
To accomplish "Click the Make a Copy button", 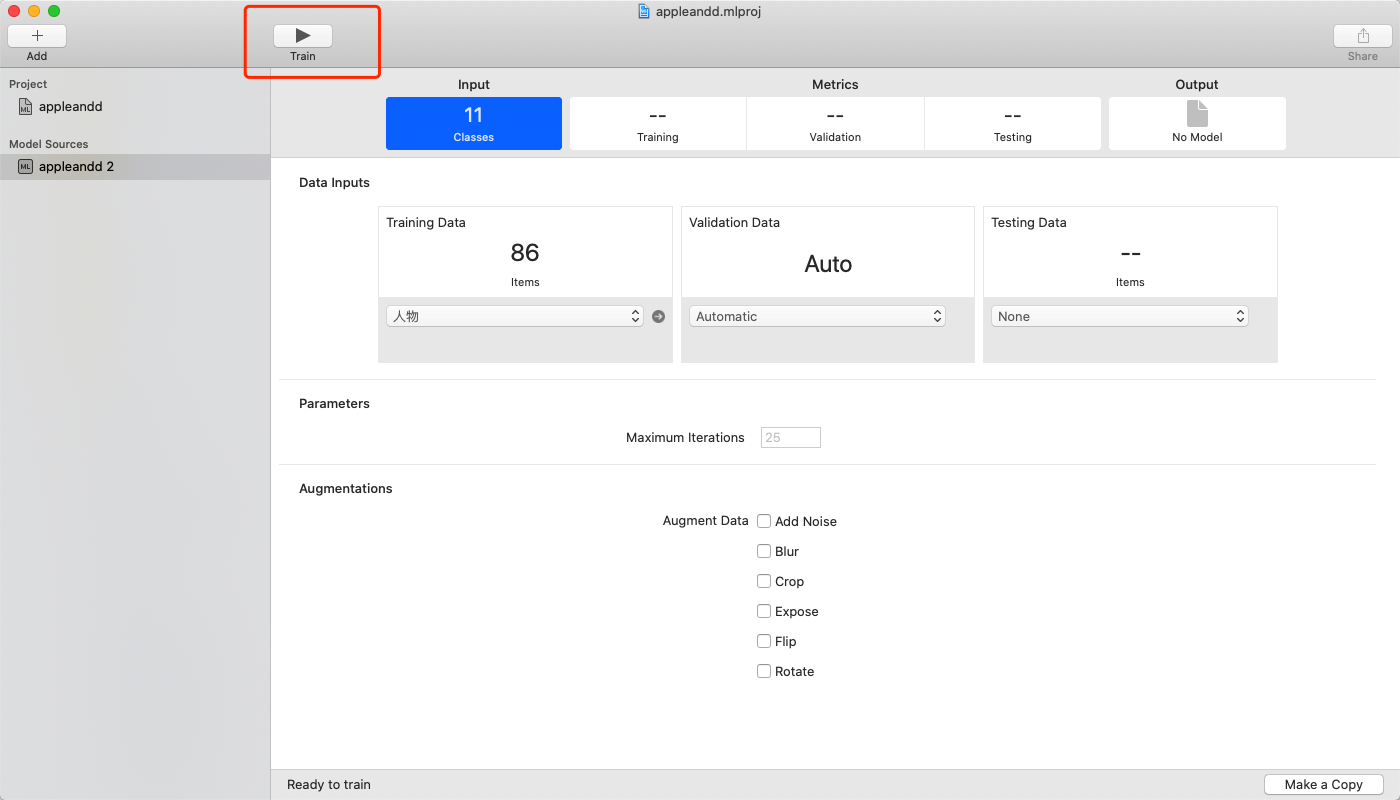I will [x=1324, y=784].
